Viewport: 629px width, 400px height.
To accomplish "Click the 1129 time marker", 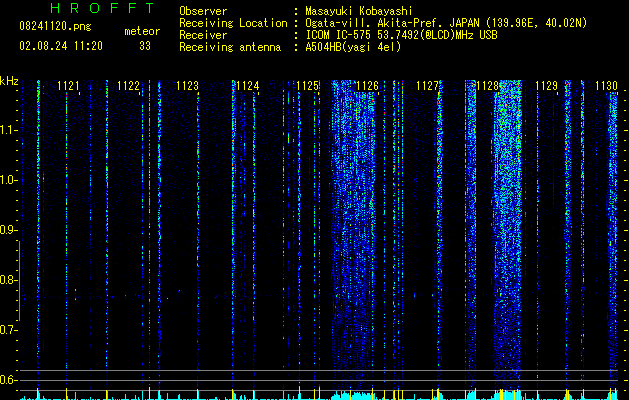I will point(547,86).
